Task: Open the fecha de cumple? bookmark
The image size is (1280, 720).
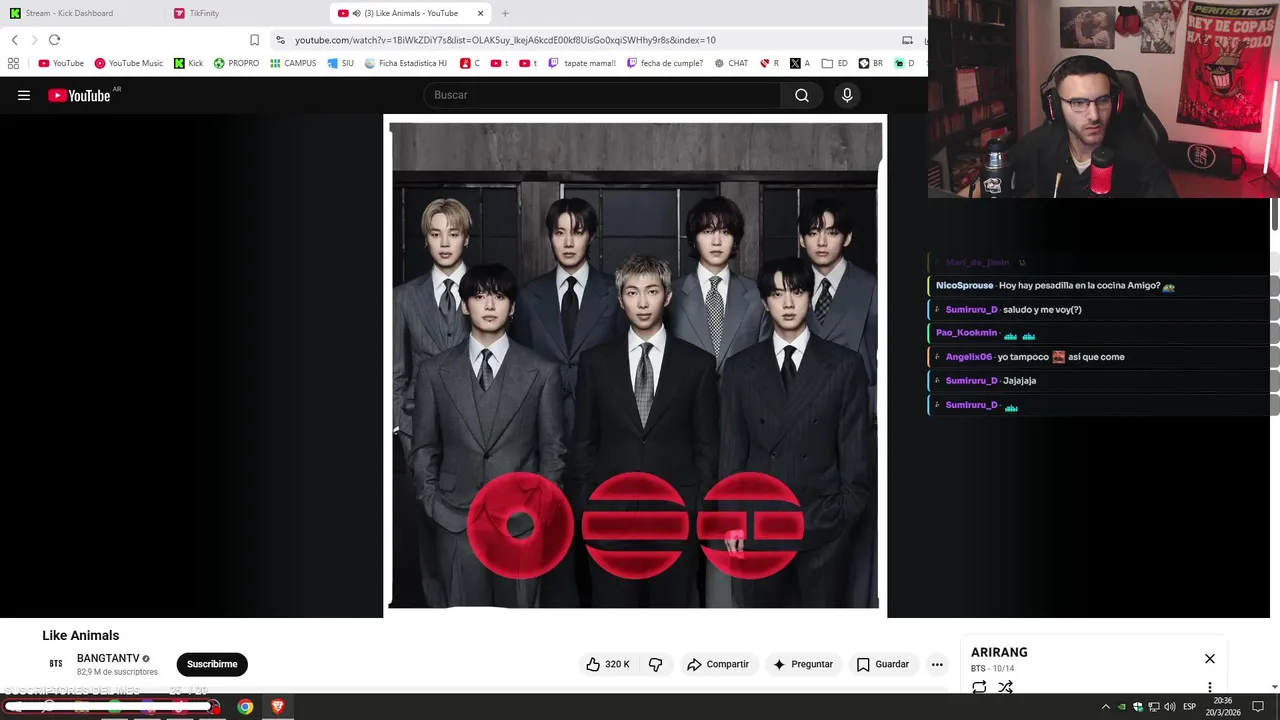Action: 665,63
